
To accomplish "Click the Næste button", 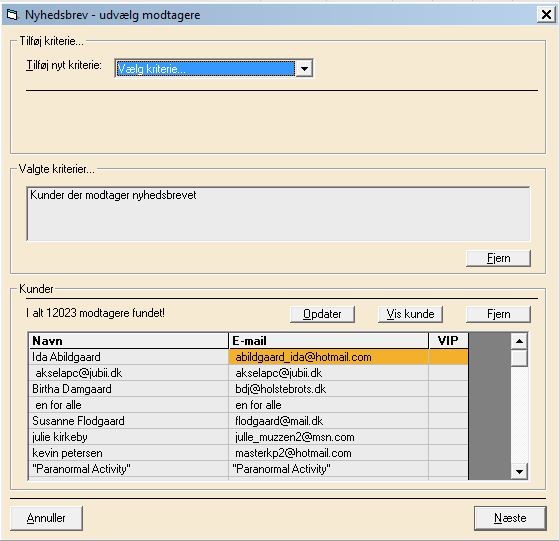I will 510,518.
